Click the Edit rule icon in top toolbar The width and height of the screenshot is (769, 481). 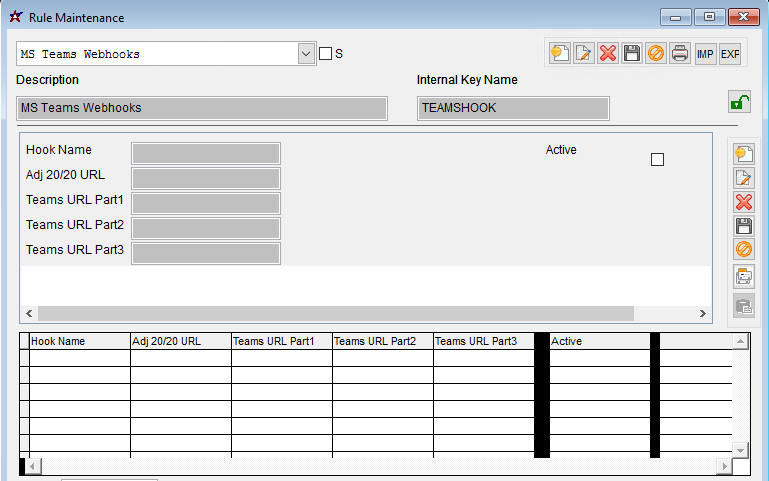tap(584, 53)
